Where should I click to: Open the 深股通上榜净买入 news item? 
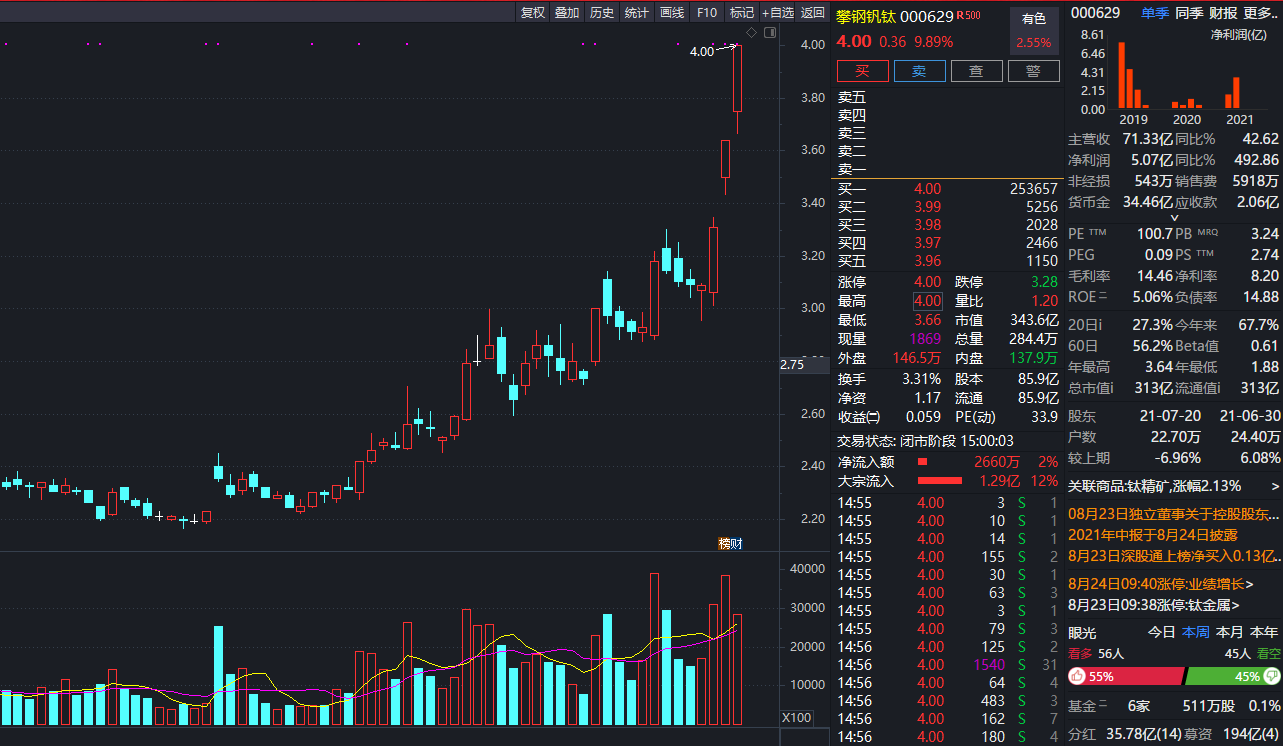[x=1174, y=556]
